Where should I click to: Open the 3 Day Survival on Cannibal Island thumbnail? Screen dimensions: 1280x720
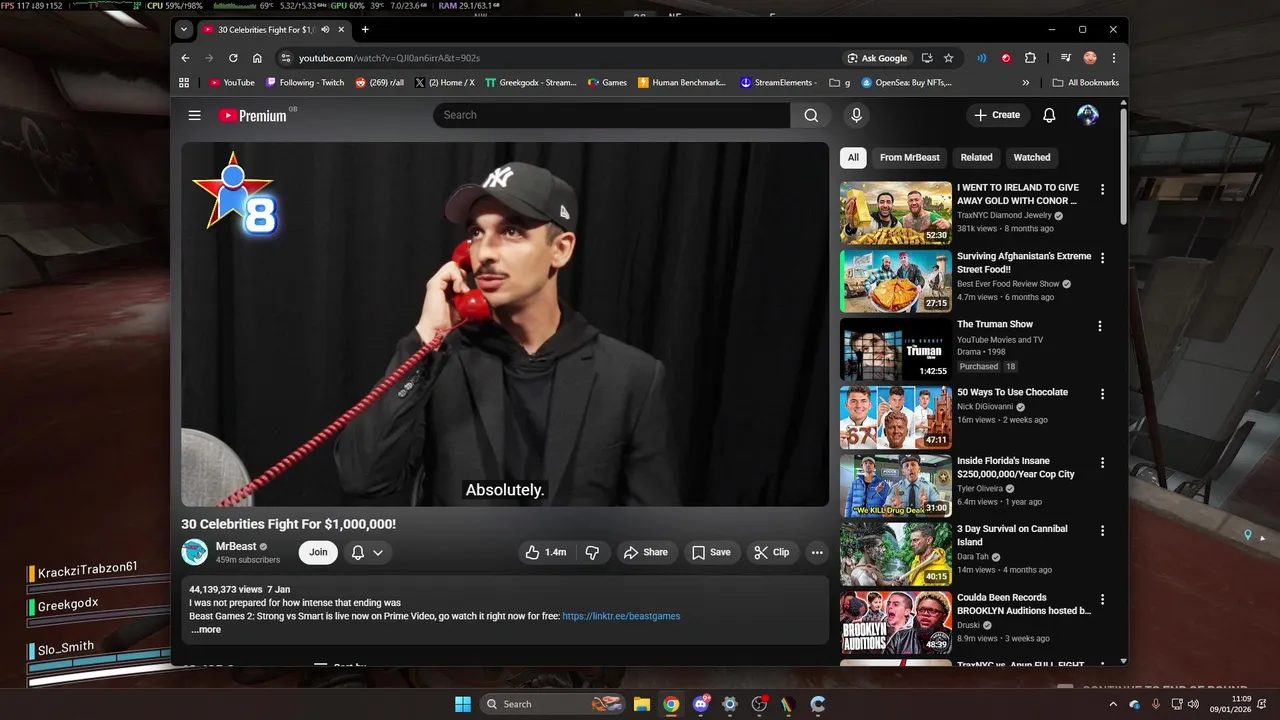click(896, 554)
